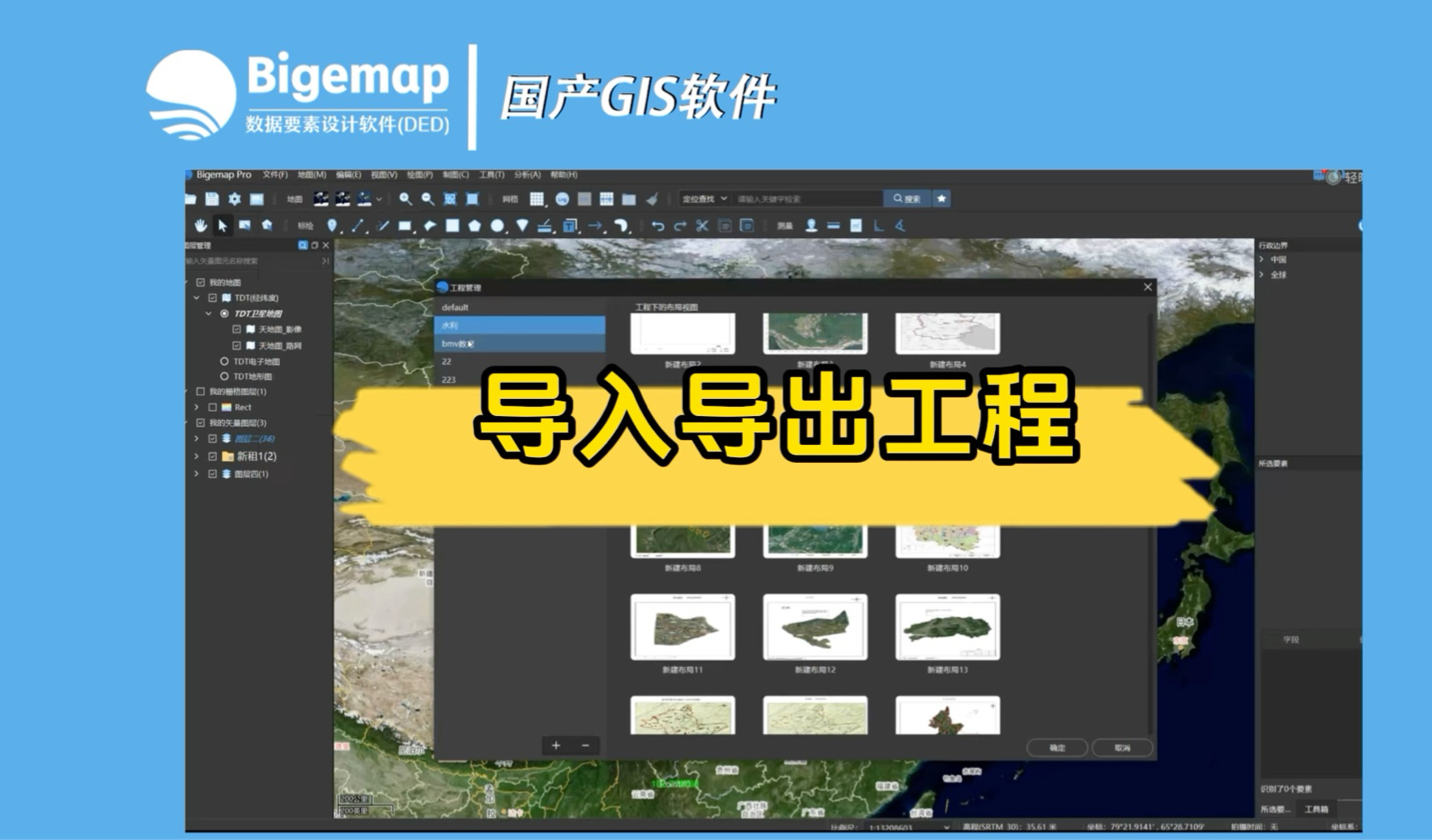Select the 新建布局12 layout thumbnail

815,627
